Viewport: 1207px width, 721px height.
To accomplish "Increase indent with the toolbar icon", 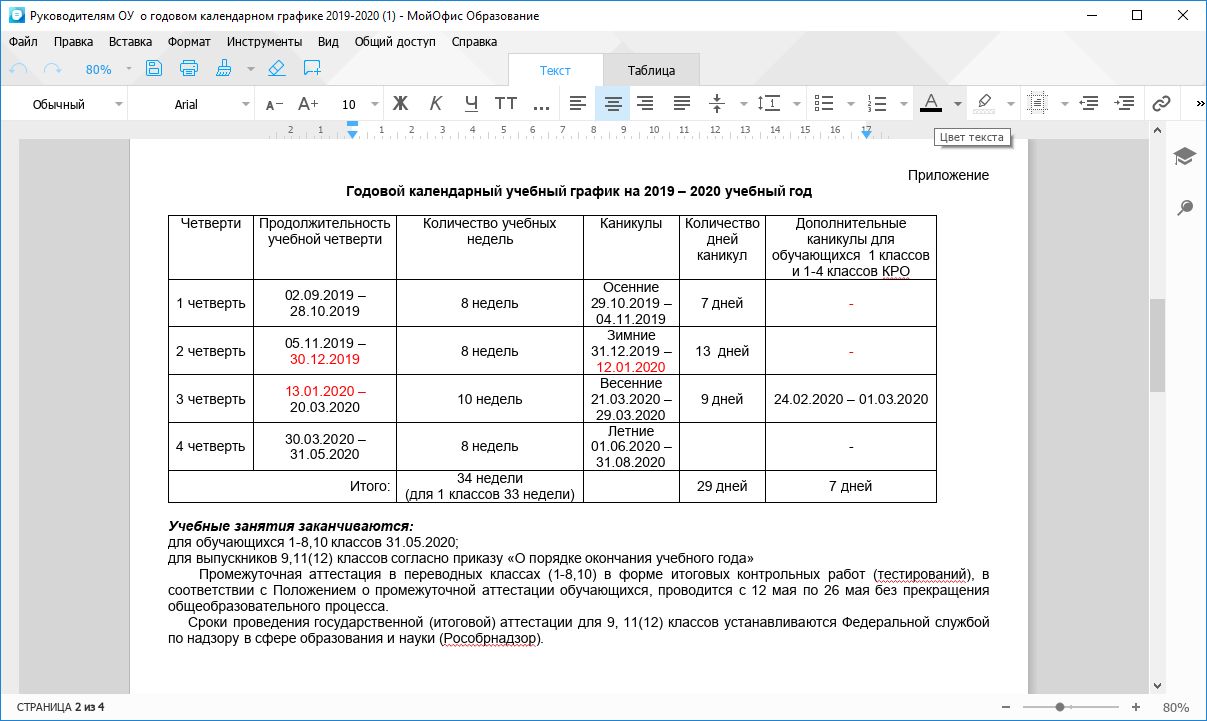I will pos(1125,103).
